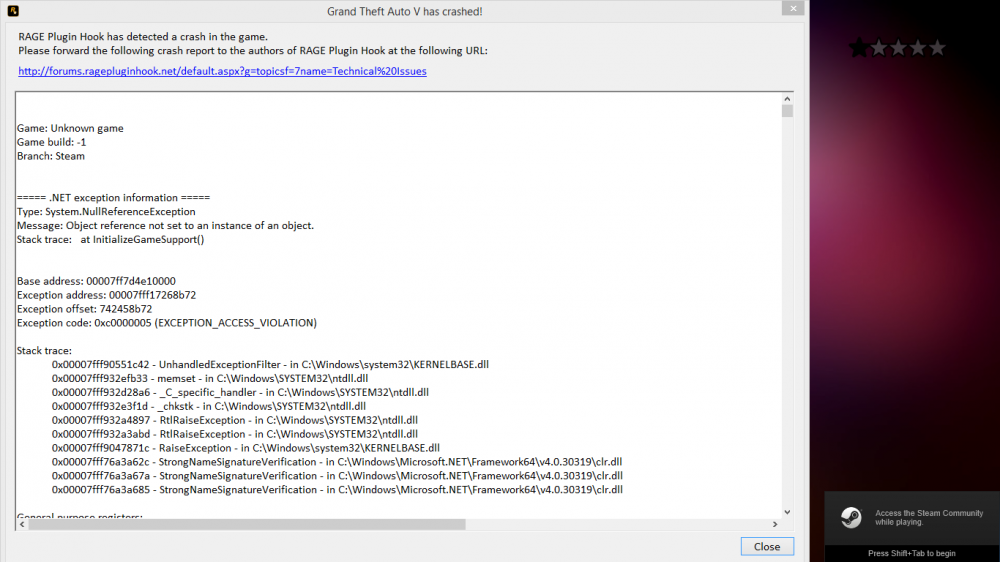Click the horizontal scrollbar right arrow
Screen dimensions: 1000x562
coord(775,524)
